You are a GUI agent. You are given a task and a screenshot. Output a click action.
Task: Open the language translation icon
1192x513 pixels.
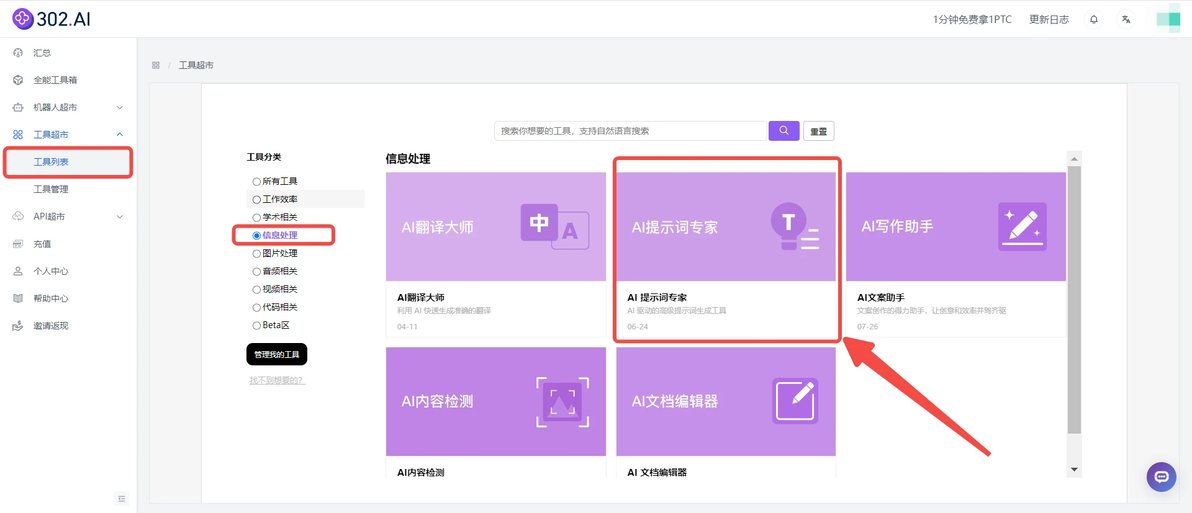1126,20
